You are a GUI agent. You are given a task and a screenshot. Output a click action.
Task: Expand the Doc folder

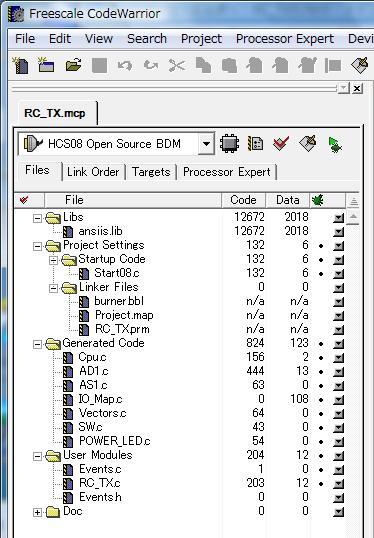coord(37,513)
